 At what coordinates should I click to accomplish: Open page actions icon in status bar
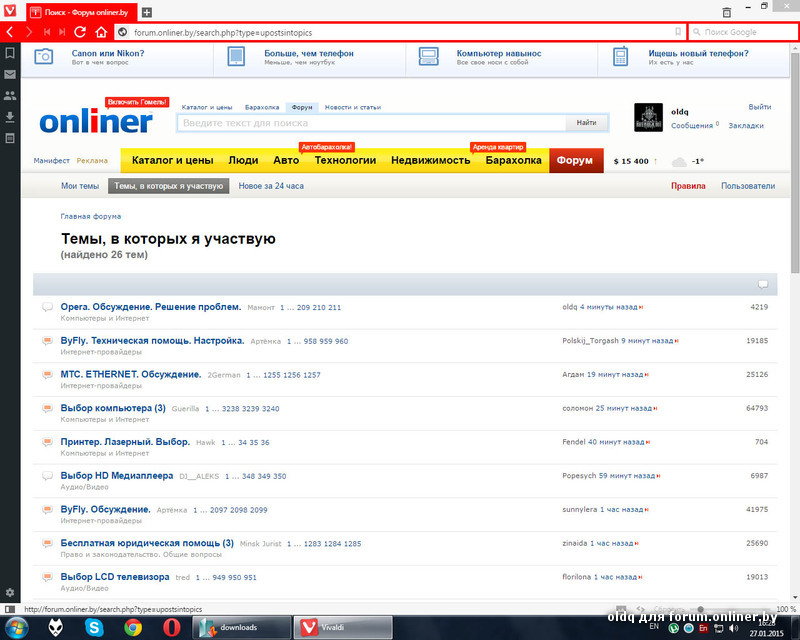tap(640, 609)
